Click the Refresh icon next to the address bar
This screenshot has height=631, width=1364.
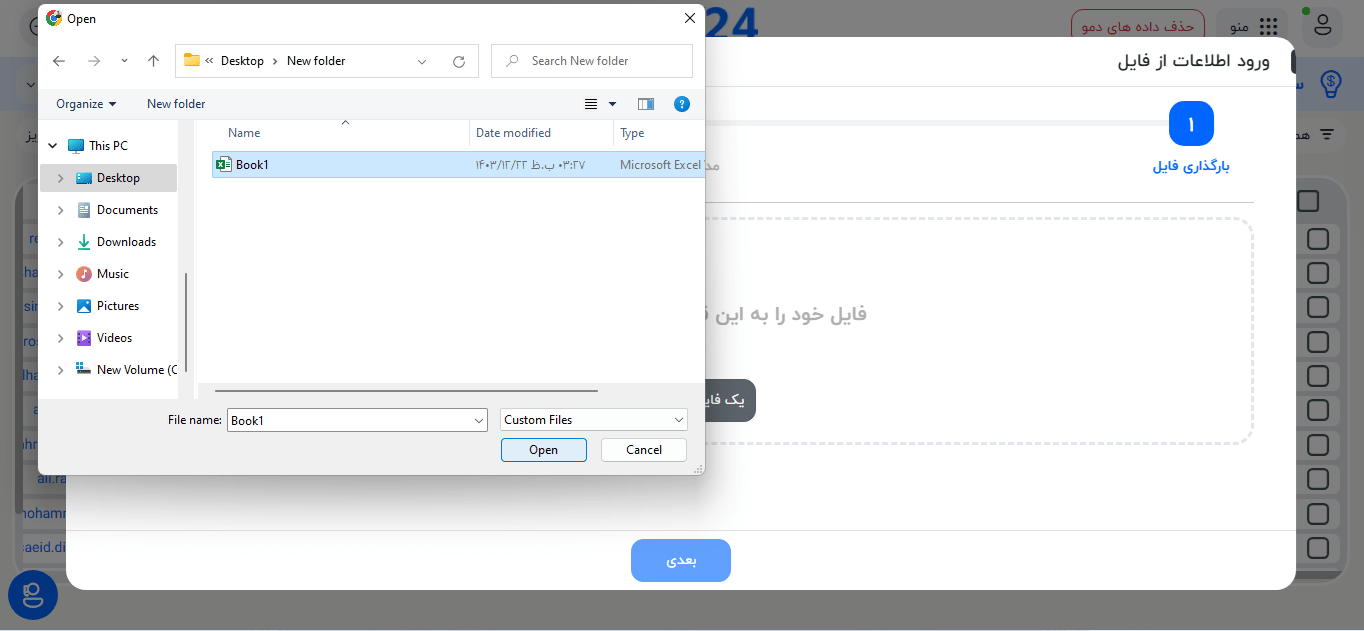click(459, 60)
